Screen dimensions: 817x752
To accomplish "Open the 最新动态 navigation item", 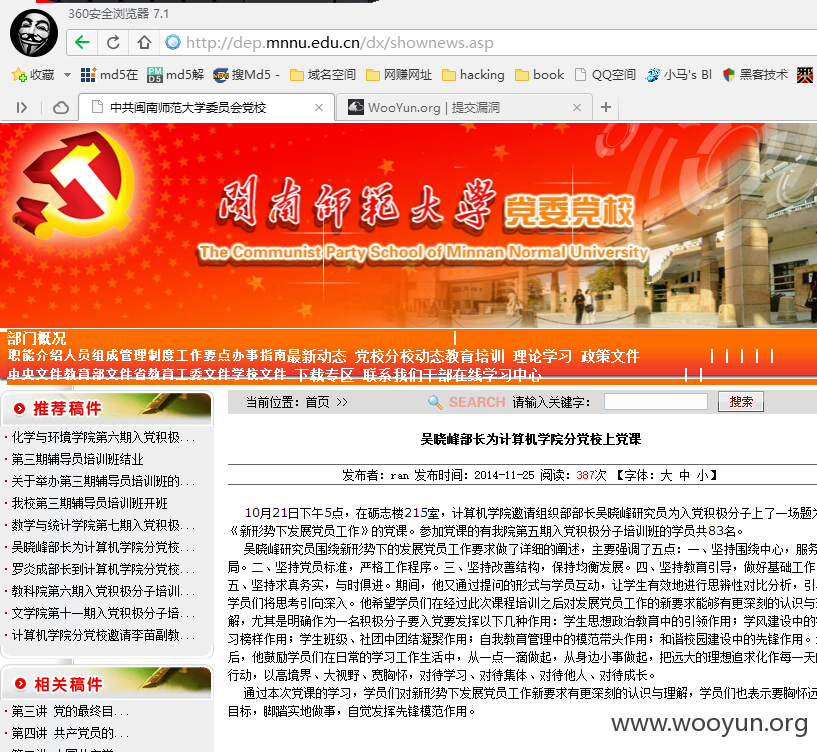I will click(x=316, y=356).
